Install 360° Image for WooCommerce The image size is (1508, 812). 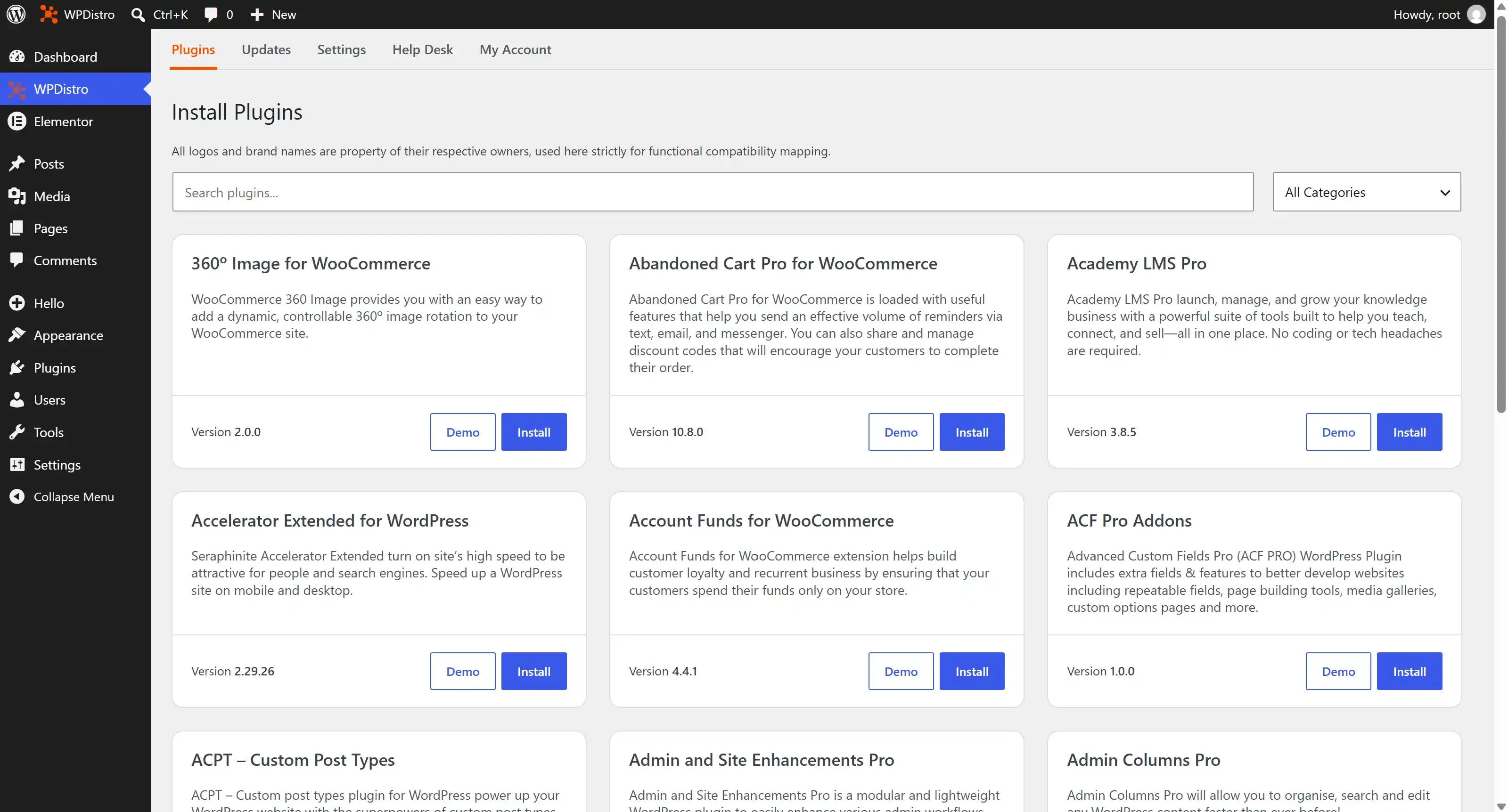coord(534,432)
